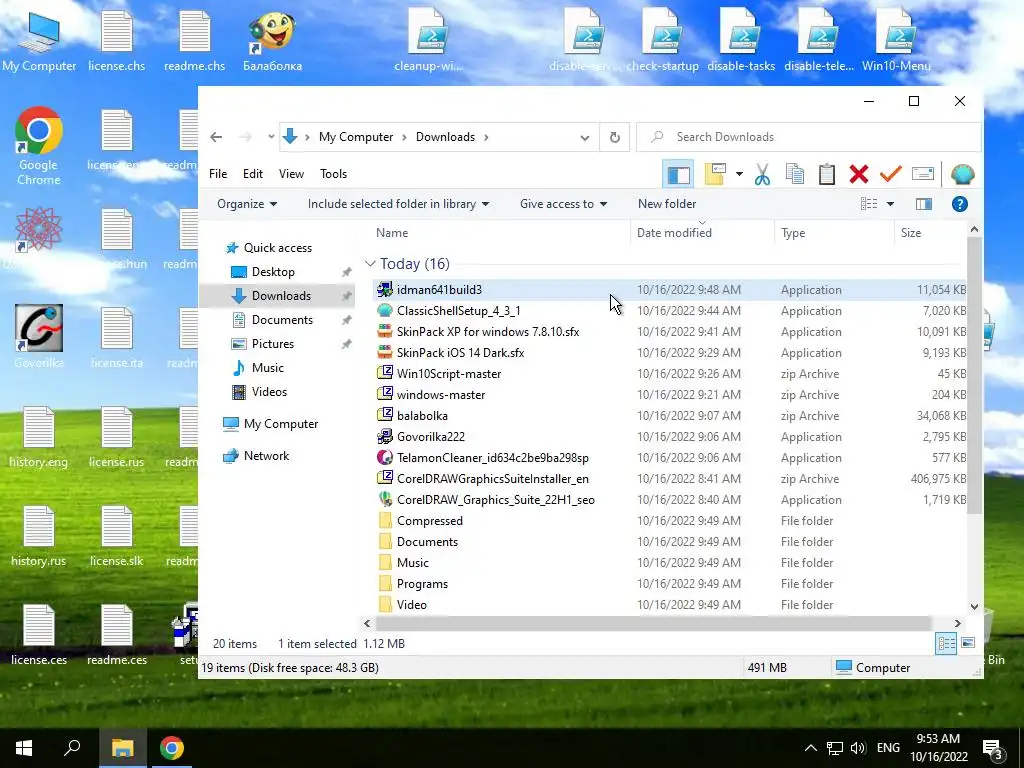The width and height of the screenshot is (1024, 768).
Task: Toggle the navigation pane toolbar icon
Action: click(678, 174)
